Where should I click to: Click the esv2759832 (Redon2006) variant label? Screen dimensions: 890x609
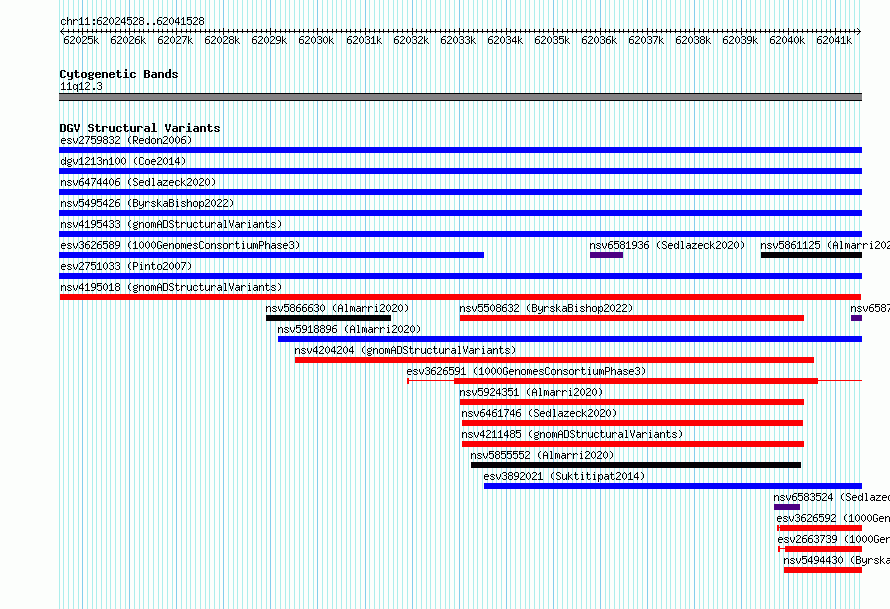point(126,140)
